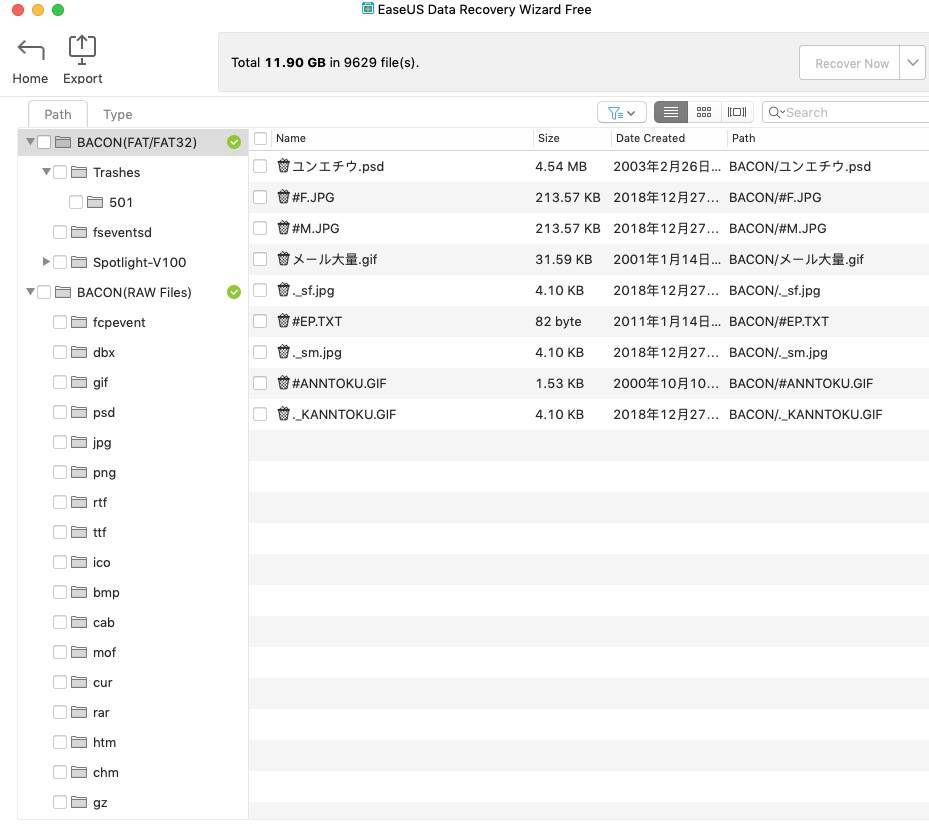Viewport: 929px width, 831px height.
Task: Check the box for ._KANNTOKU.GIF
Action: (260, 413)
